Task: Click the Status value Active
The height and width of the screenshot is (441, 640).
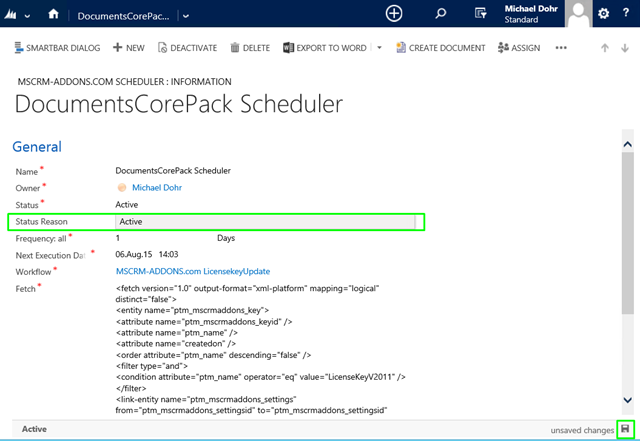Action: click(x=127, y=205)
